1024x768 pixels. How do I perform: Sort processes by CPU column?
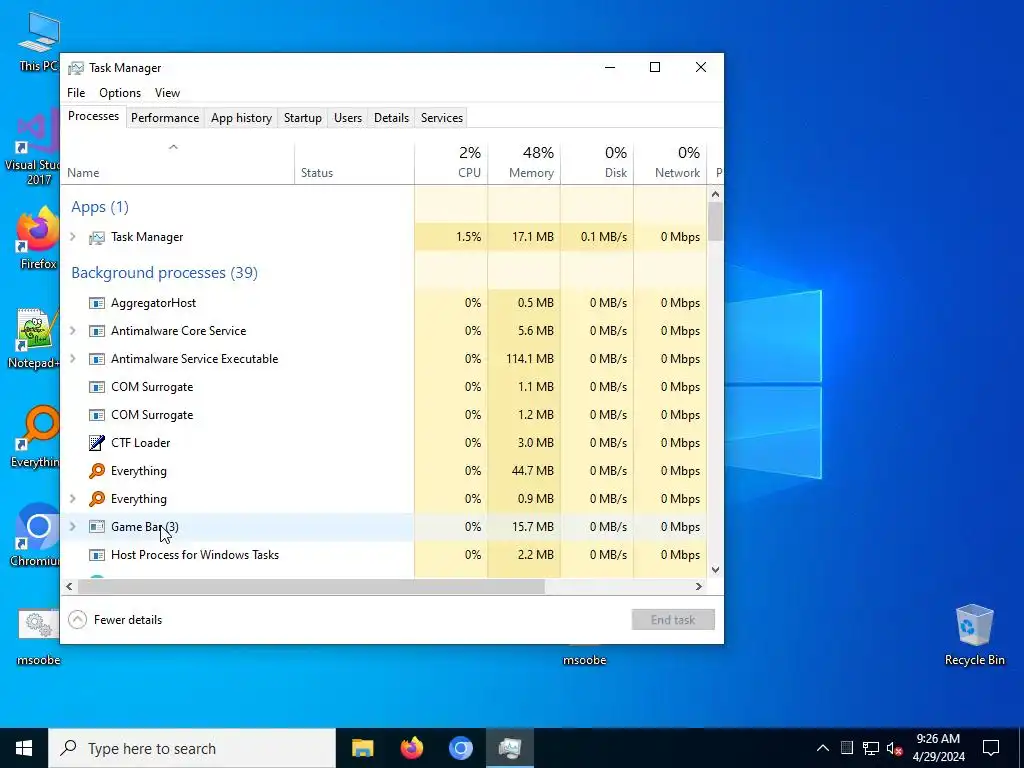point(451,163)
